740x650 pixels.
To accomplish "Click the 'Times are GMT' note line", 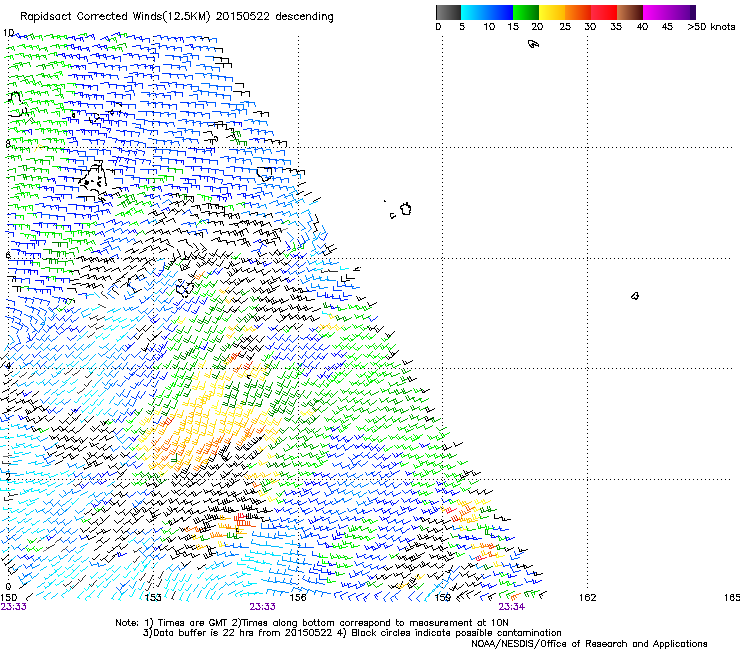I will click(x=312, y=623).
